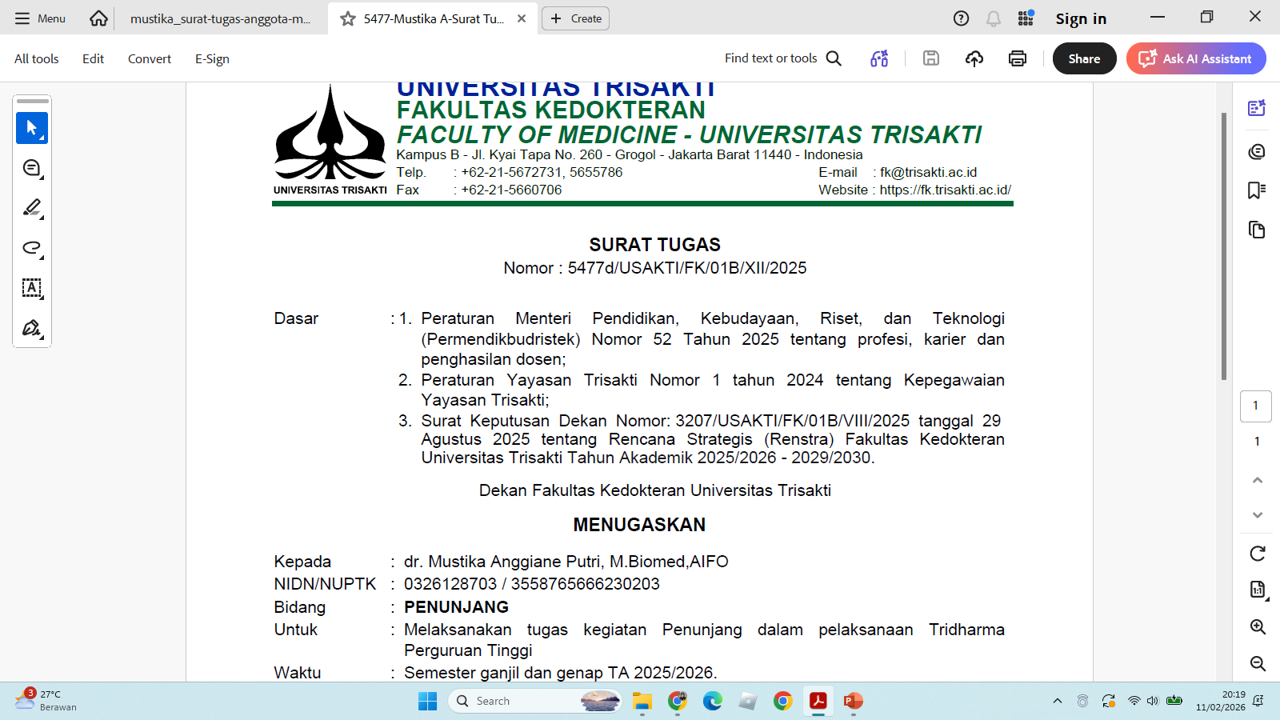Show hidden system tray icons chevron
The width and height of the screenshot is (1280, 720).
(x=1057, y=701)
